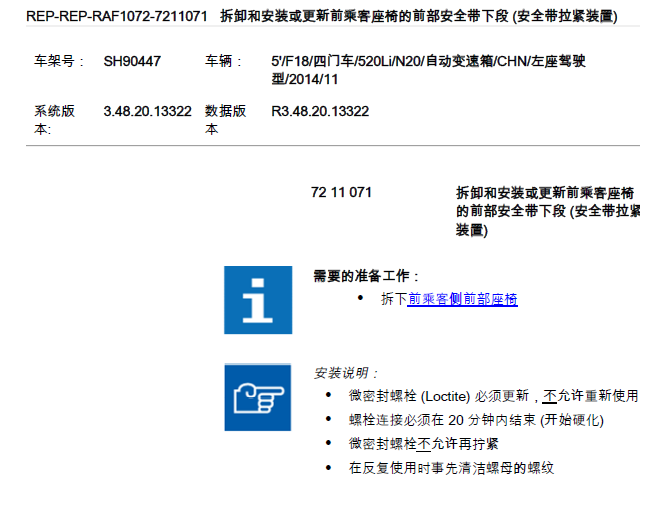Click the bullet 在反复使用时事先清洁螺母的螺纹
This screenshot has width=657, height=521.
451,468
